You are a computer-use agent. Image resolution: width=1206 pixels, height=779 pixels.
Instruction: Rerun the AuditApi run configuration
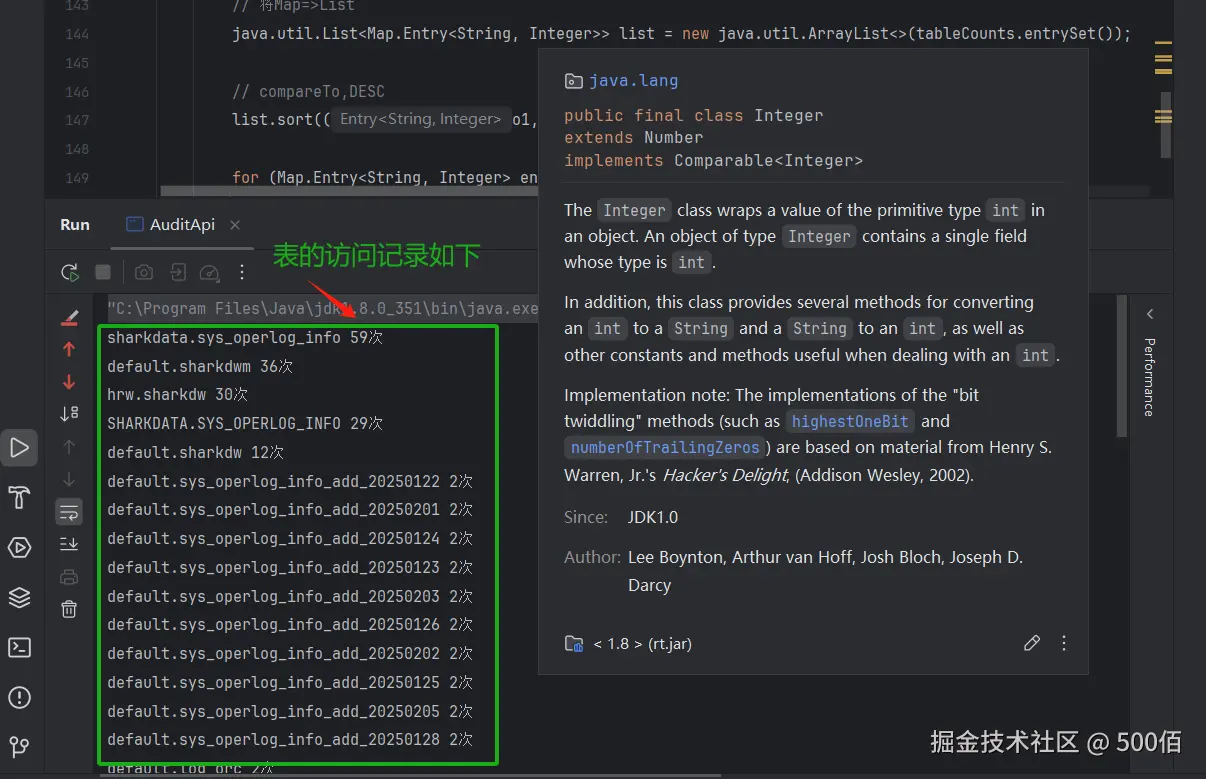(x=69, y=272)
